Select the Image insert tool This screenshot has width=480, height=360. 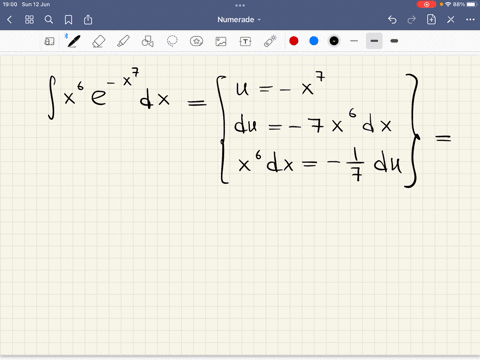[221, 41]
